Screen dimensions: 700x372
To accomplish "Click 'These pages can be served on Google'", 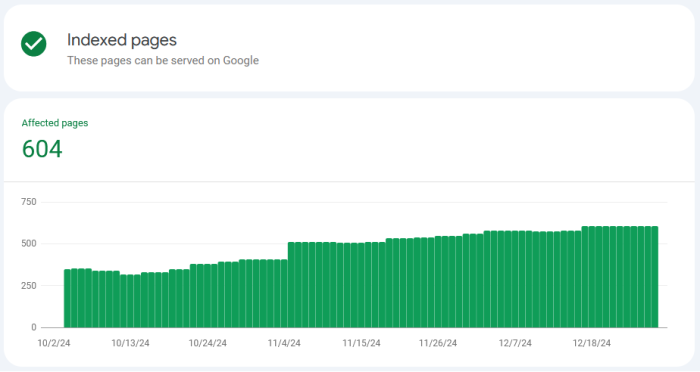I will 163,60.
